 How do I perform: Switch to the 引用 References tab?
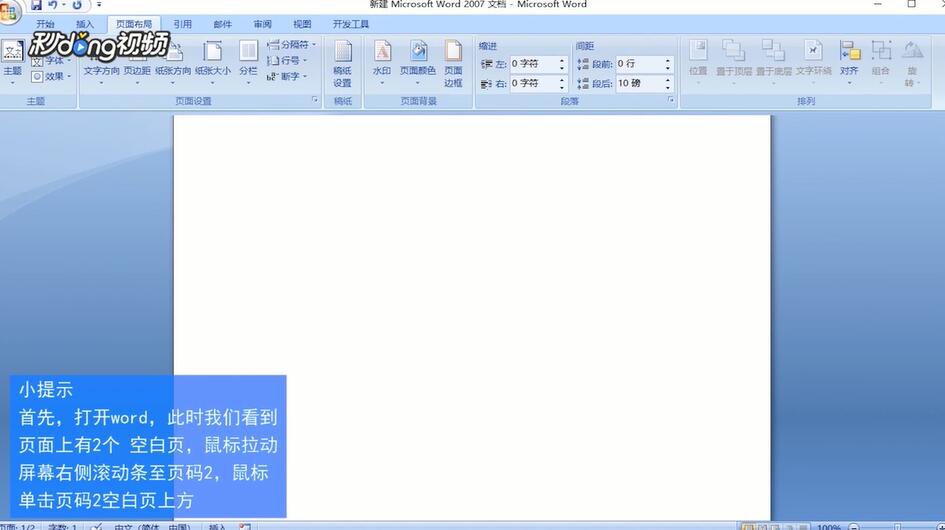(x=183, y=24)
